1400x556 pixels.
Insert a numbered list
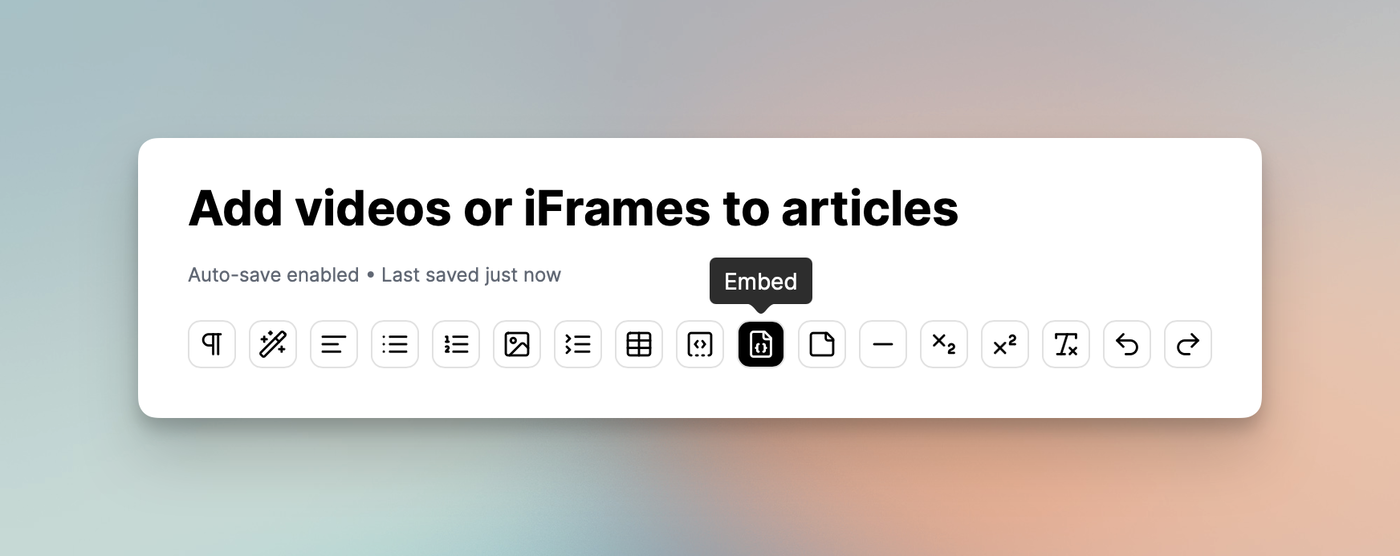[x=456, y=344]
